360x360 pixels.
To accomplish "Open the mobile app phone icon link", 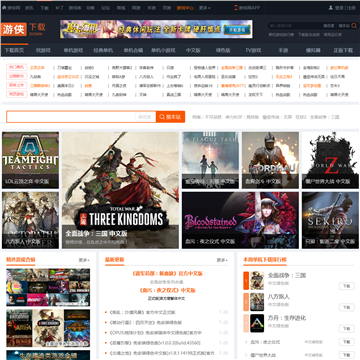I will tap(236, 8).
